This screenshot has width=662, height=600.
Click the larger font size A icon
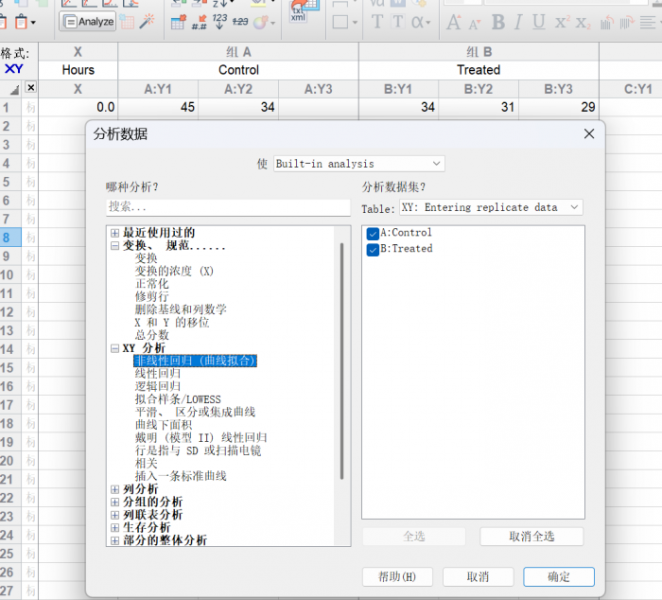[x=454, y=22]
